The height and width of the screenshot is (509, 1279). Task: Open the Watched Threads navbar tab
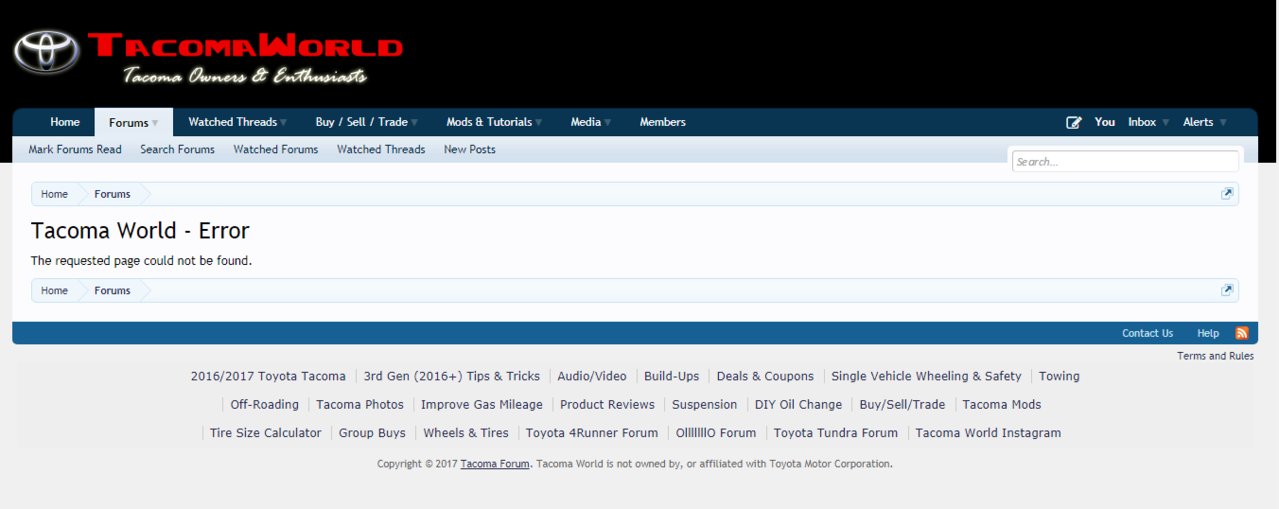232,122
